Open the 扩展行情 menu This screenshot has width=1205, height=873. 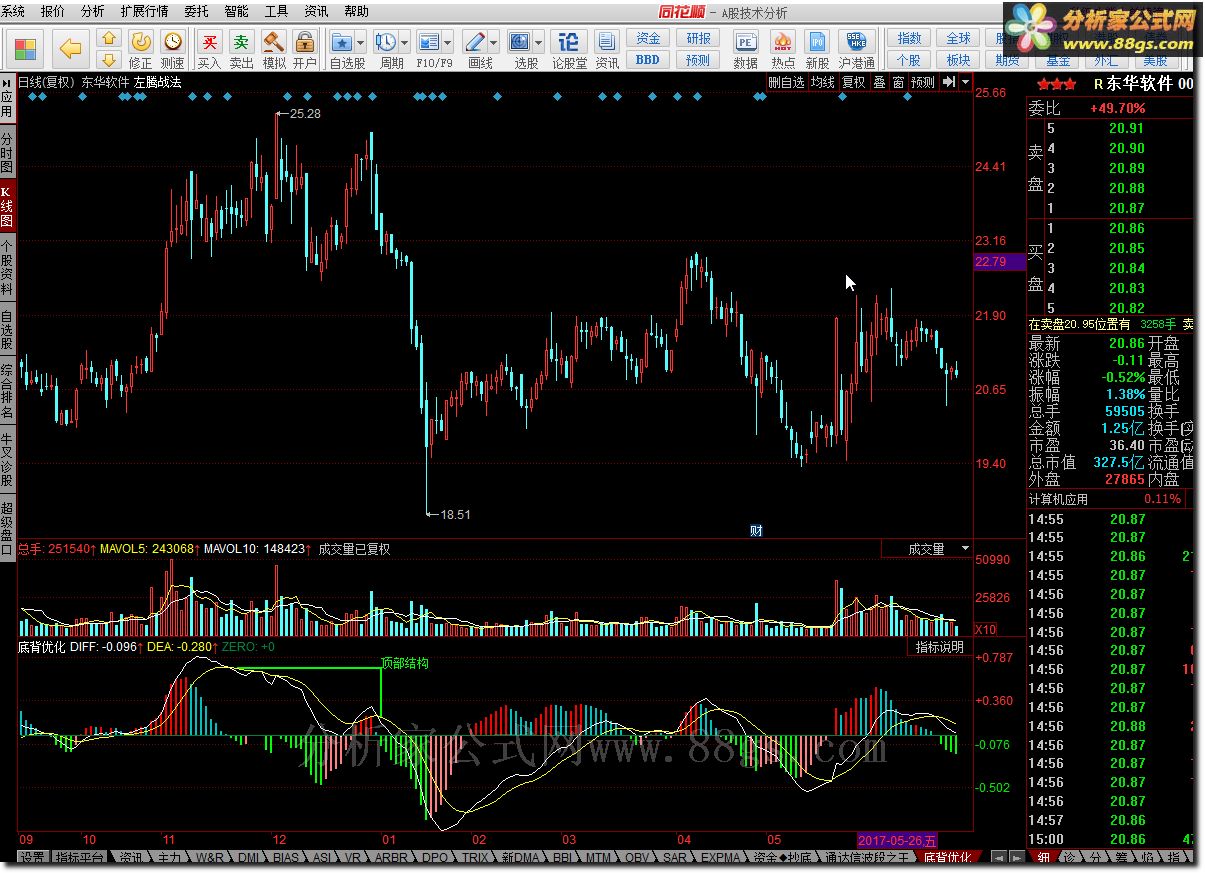coord(144,12)
